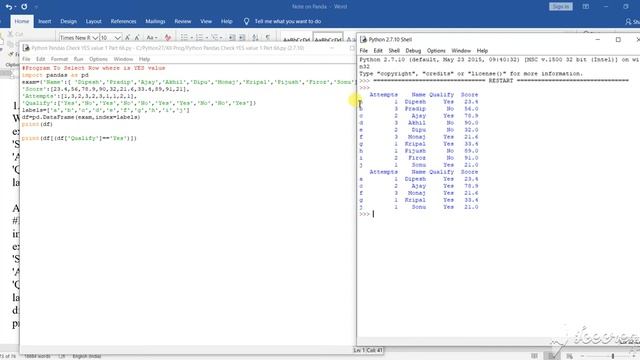Click the Tell me lightbulb icon
Viewport: 640px width, 360px height.
coord(247,21)
